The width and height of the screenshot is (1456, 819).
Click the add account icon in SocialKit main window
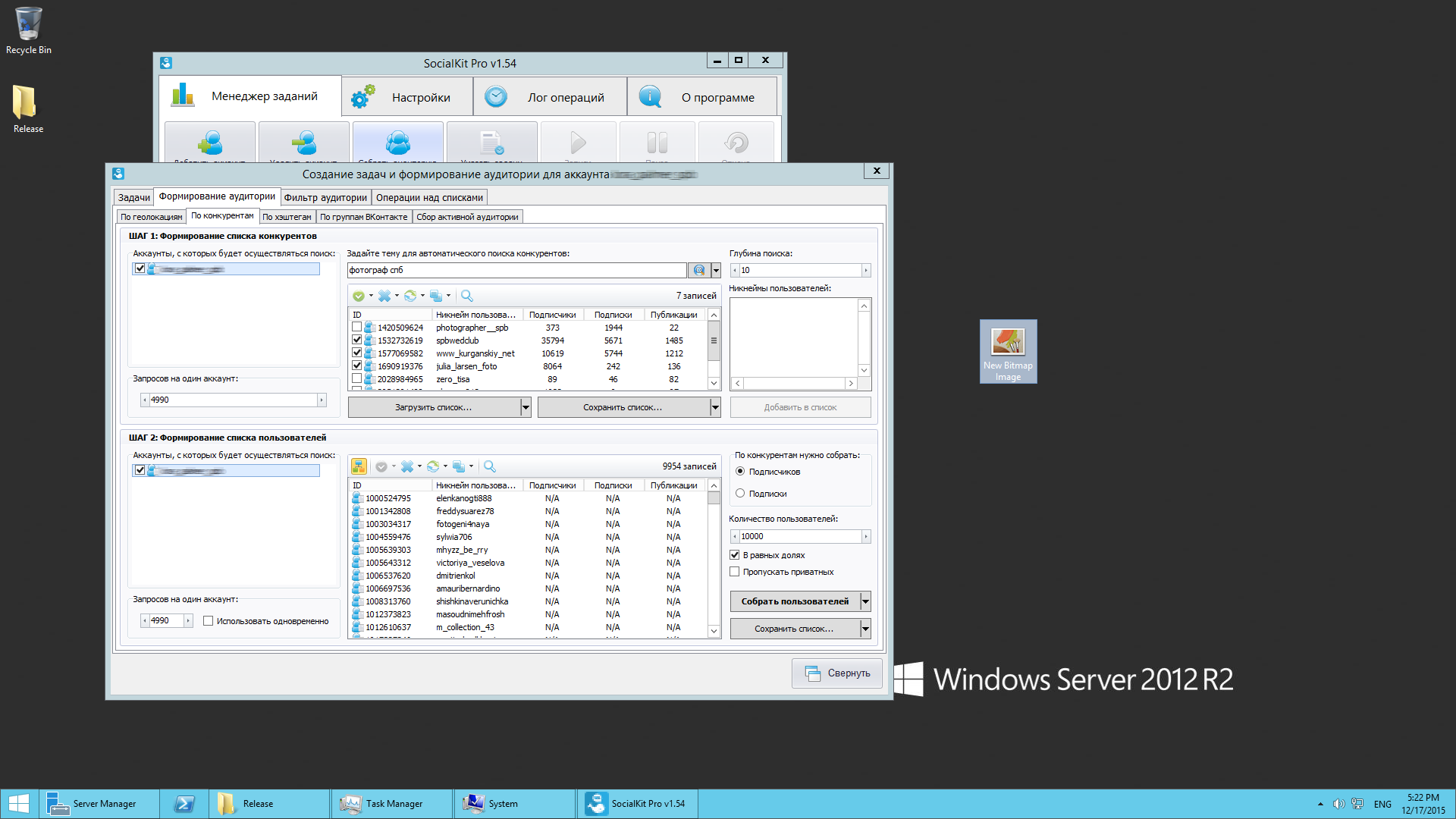[x=210, y=142]
